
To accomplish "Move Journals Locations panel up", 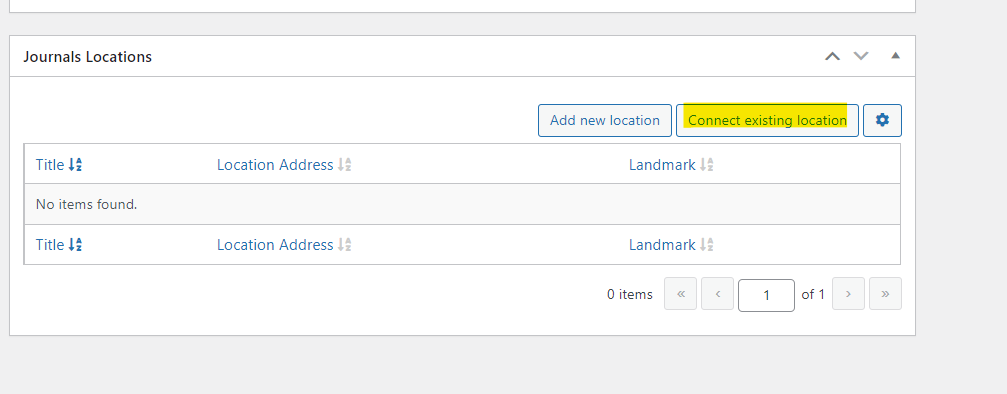I will coord(832,56).
